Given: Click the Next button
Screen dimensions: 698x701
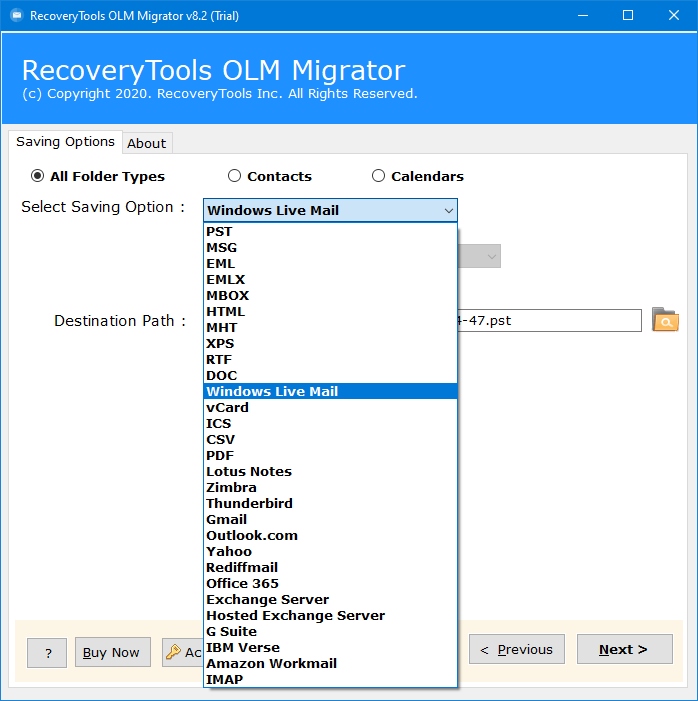Looking at the screenshot, I should [624, 649].
